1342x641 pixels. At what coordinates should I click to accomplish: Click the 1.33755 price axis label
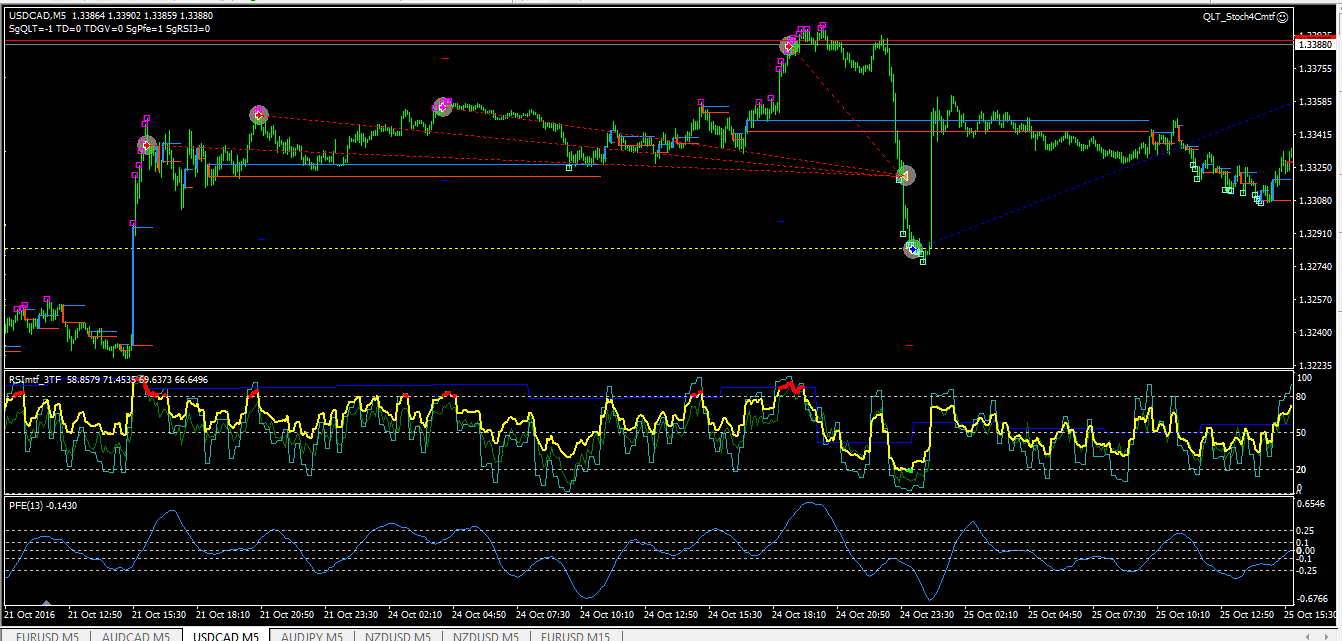pyautogui.click(x=1315, y=69)
